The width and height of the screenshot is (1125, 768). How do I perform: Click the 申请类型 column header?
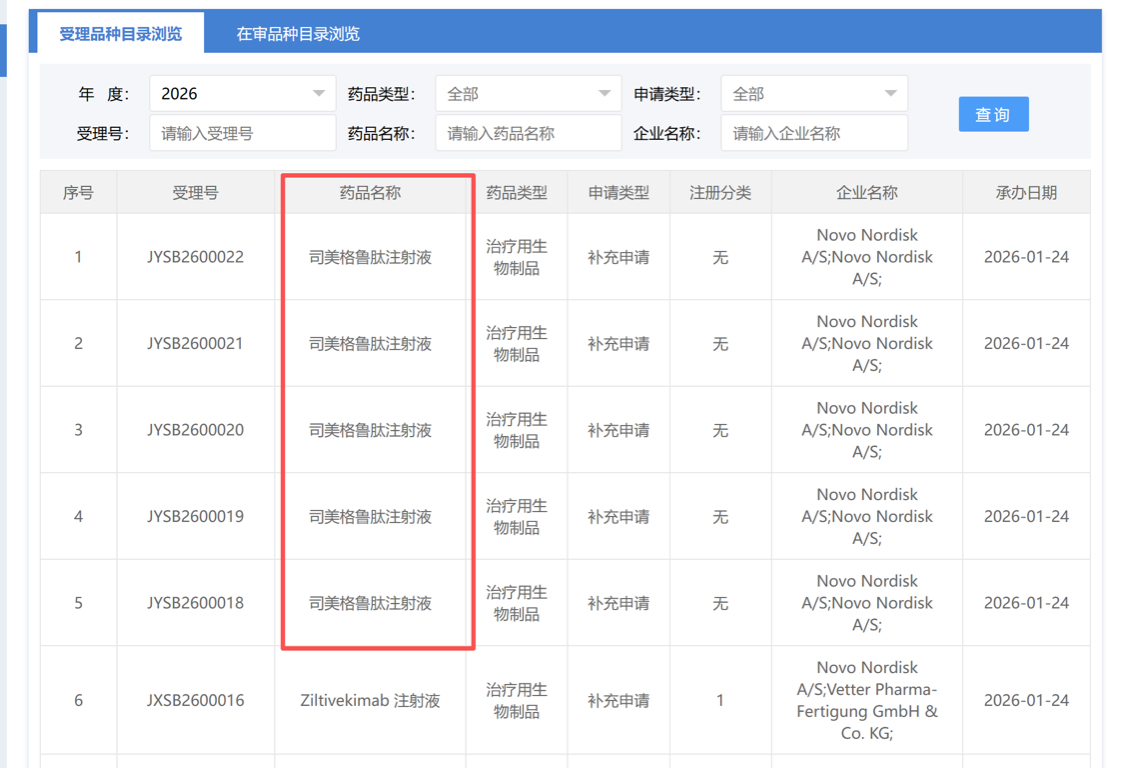tap(618, 192)
